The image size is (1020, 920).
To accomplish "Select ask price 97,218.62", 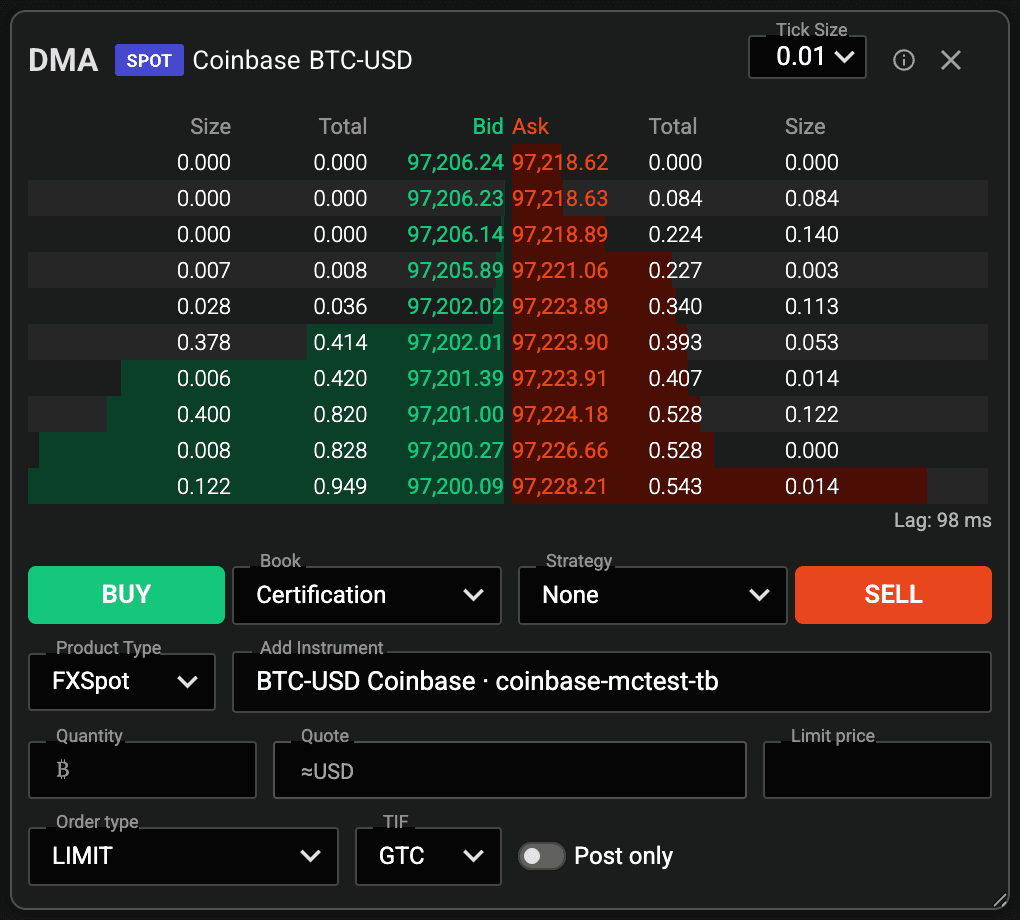I will (560, 163).
